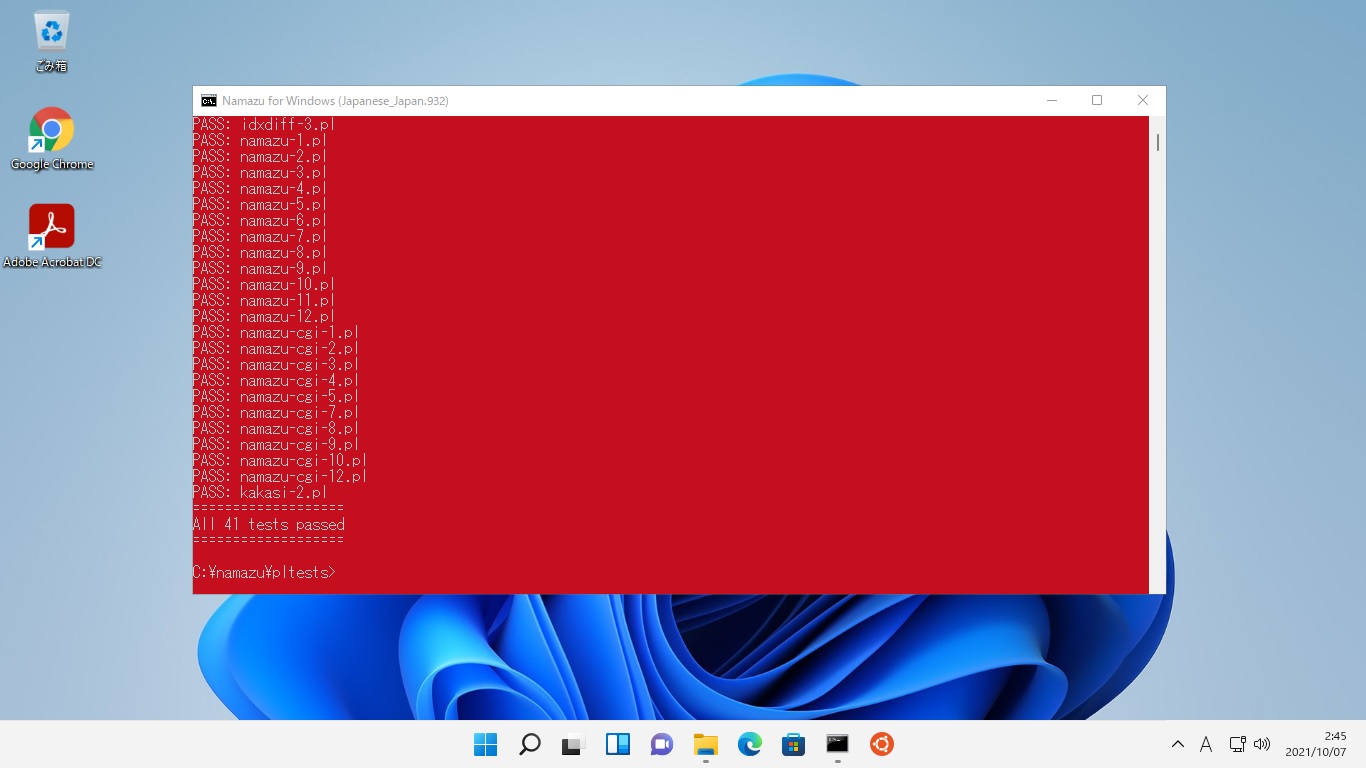The width and height of the screenshot is (1366, 768).
Task: Open Microsoft Store from the taskbar
Action: point(794,744)
